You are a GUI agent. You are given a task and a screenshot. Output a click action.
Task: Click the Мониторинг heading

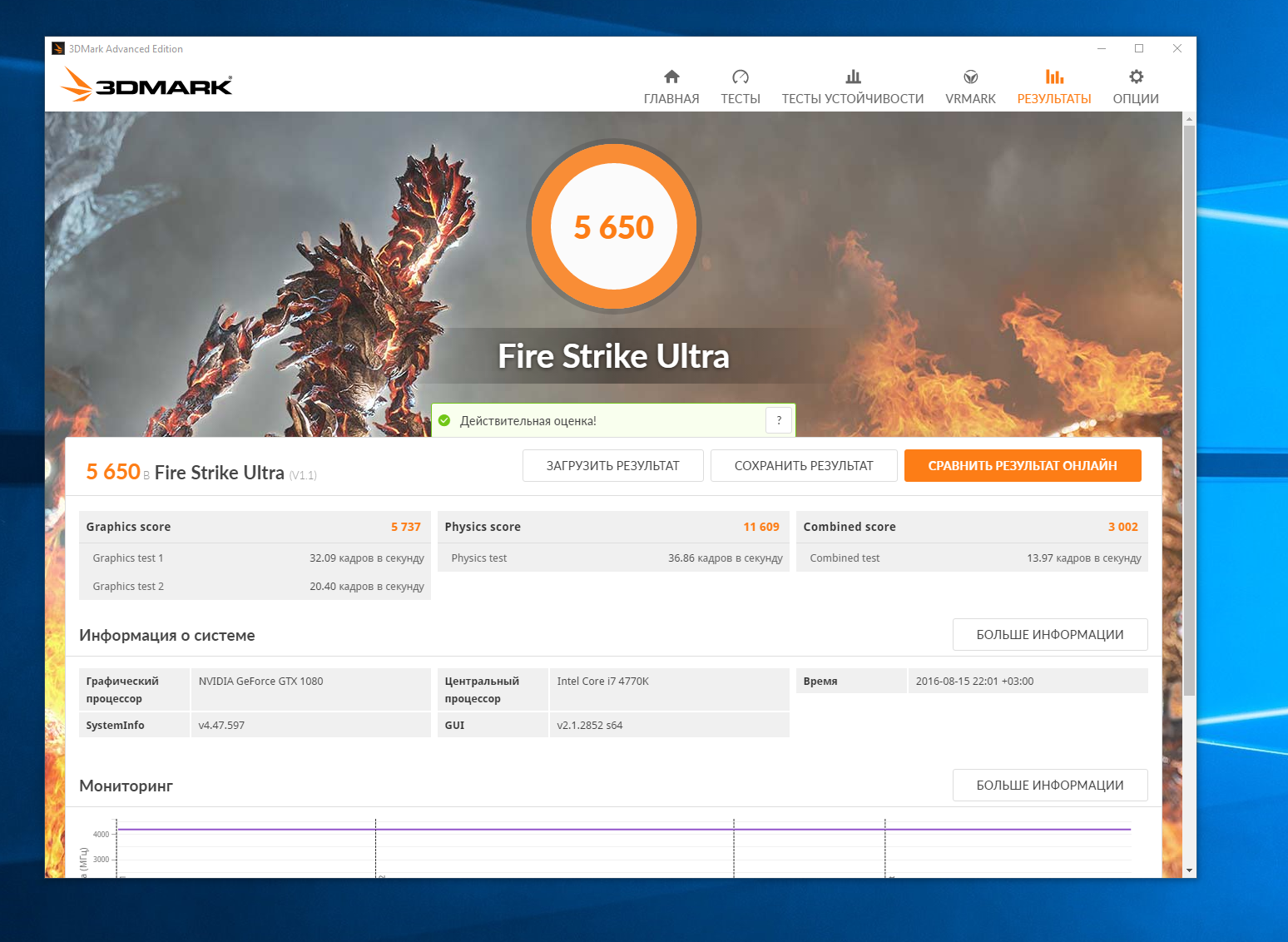(x=126, y=786)
